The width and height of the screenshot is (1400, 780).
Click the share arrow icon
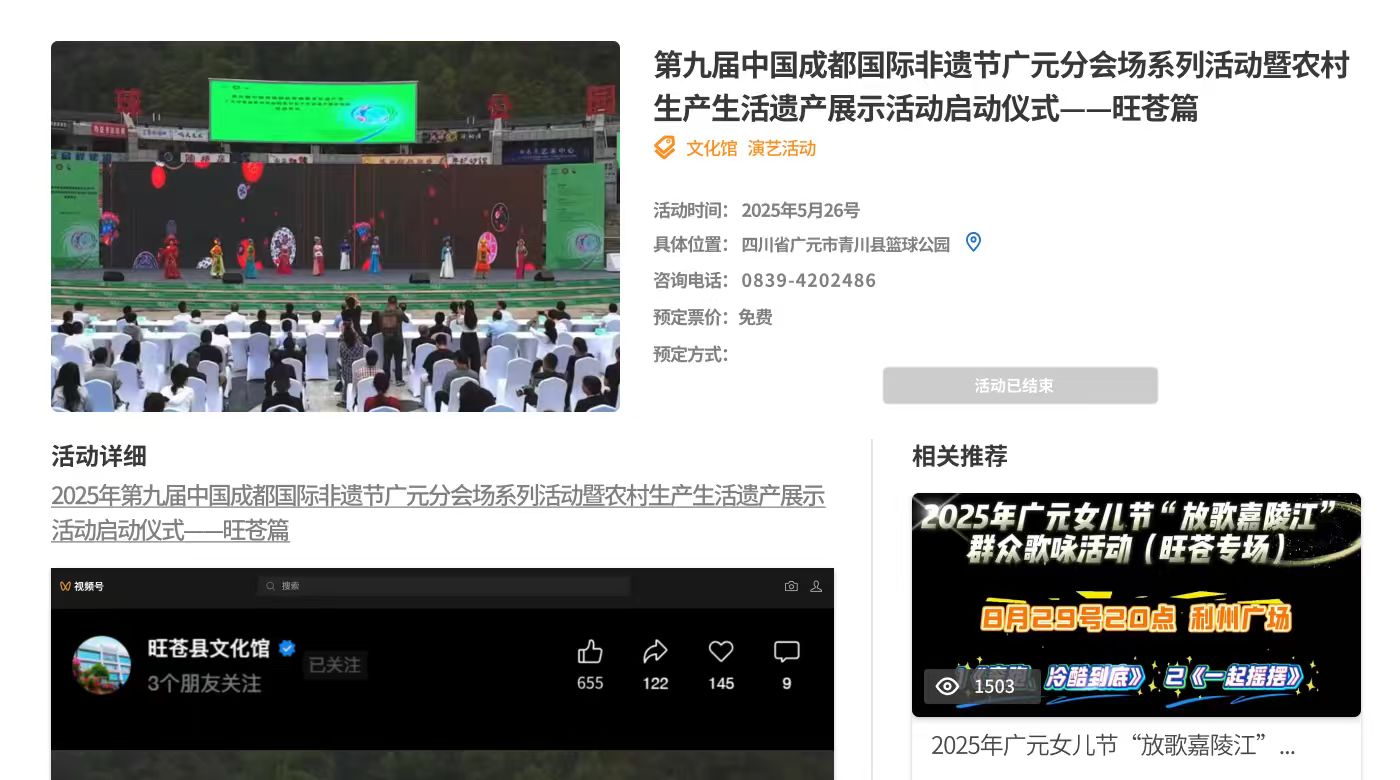pos(655,653)
